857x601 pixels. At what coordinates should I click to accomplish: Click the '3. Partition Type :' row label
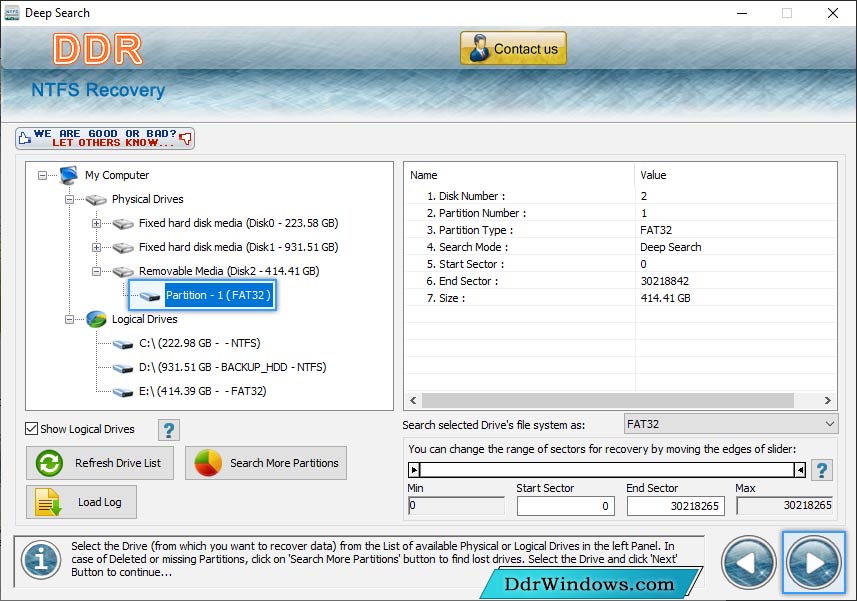point(470,230)
